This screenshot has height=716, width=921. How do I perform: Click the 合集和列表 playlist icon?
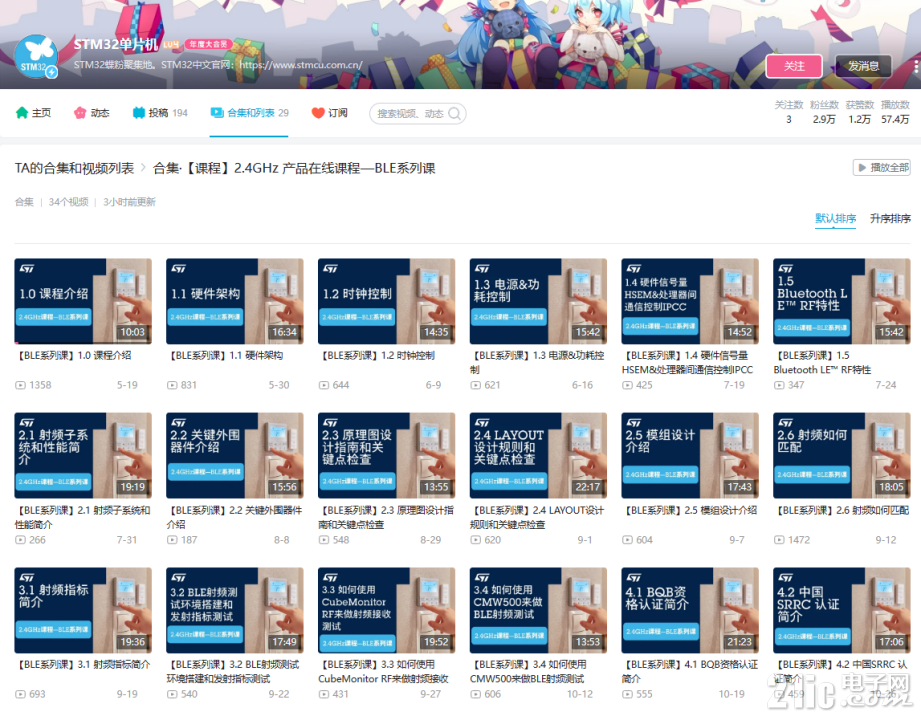[x=217, y=113]
